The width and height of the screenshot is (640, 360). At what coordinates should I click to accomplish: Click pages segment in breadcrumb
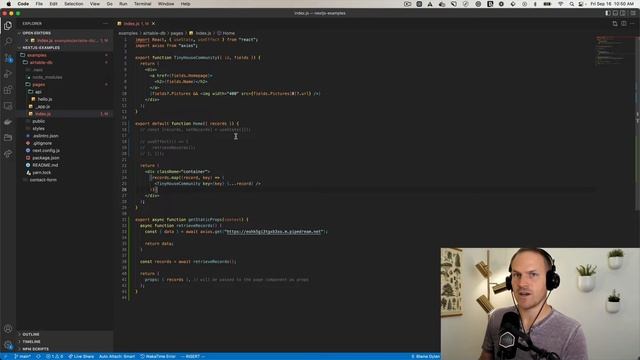pos(177,33)
